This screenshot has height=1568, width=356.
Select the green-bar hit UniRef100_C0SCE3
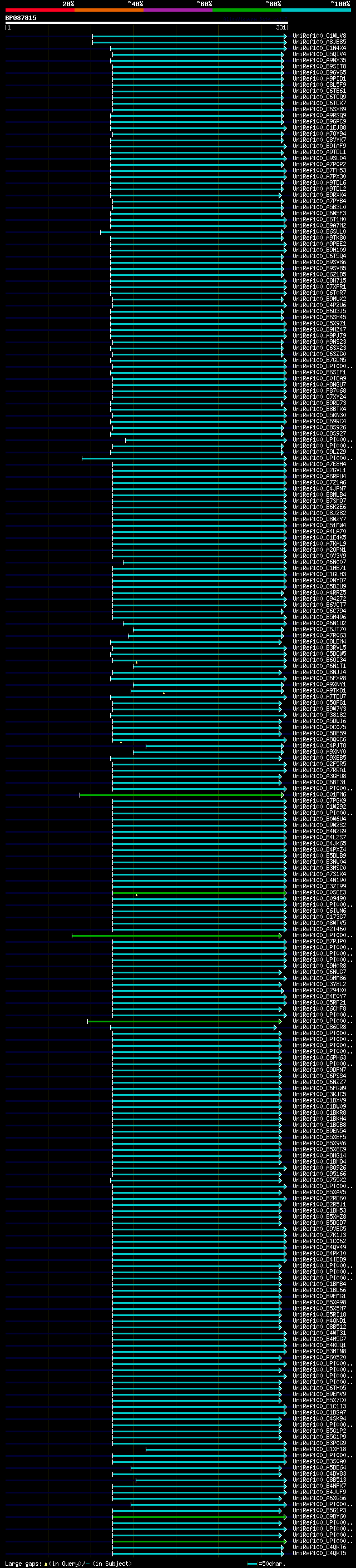(x=319, y=892)
